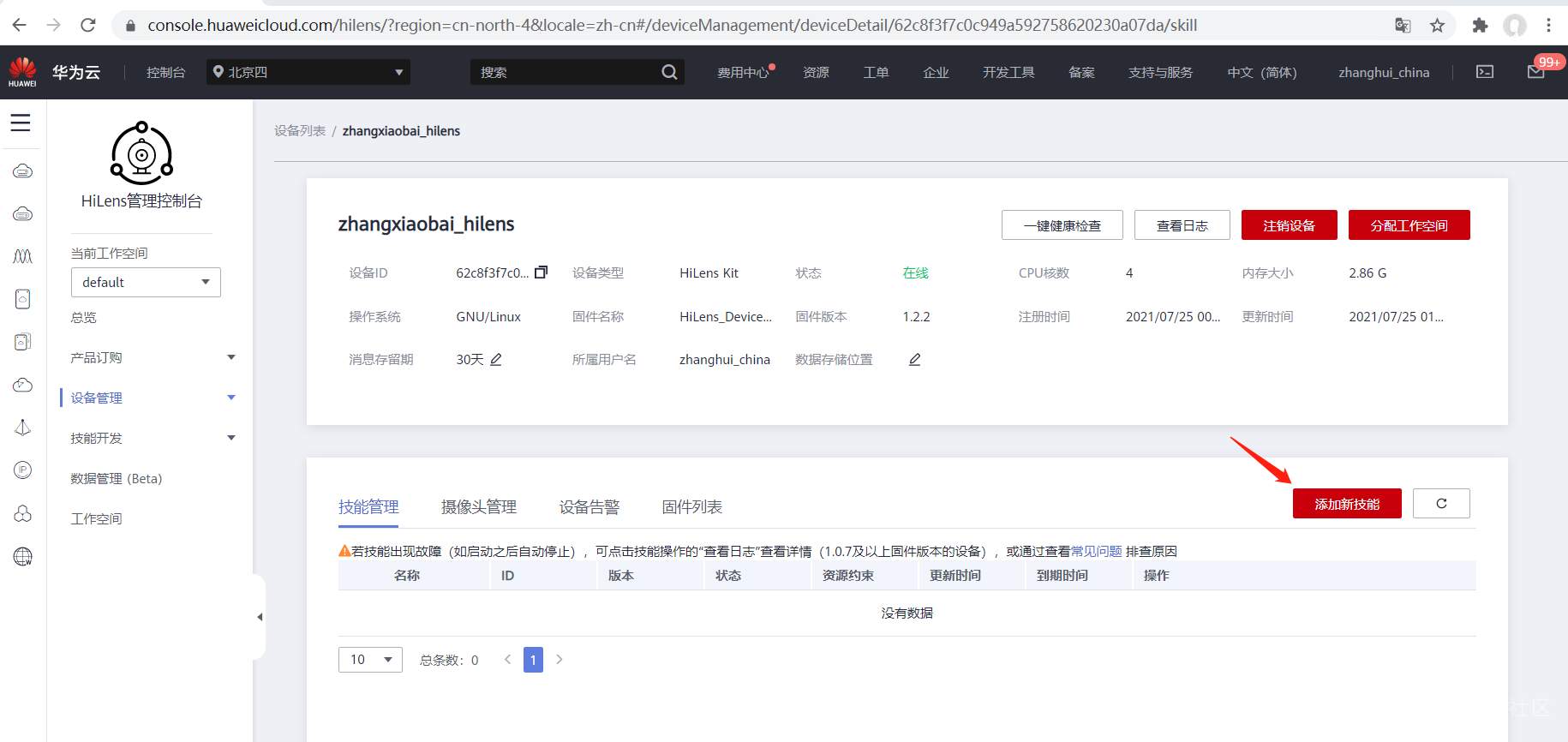Open the page size 10 dropdown

370,659
